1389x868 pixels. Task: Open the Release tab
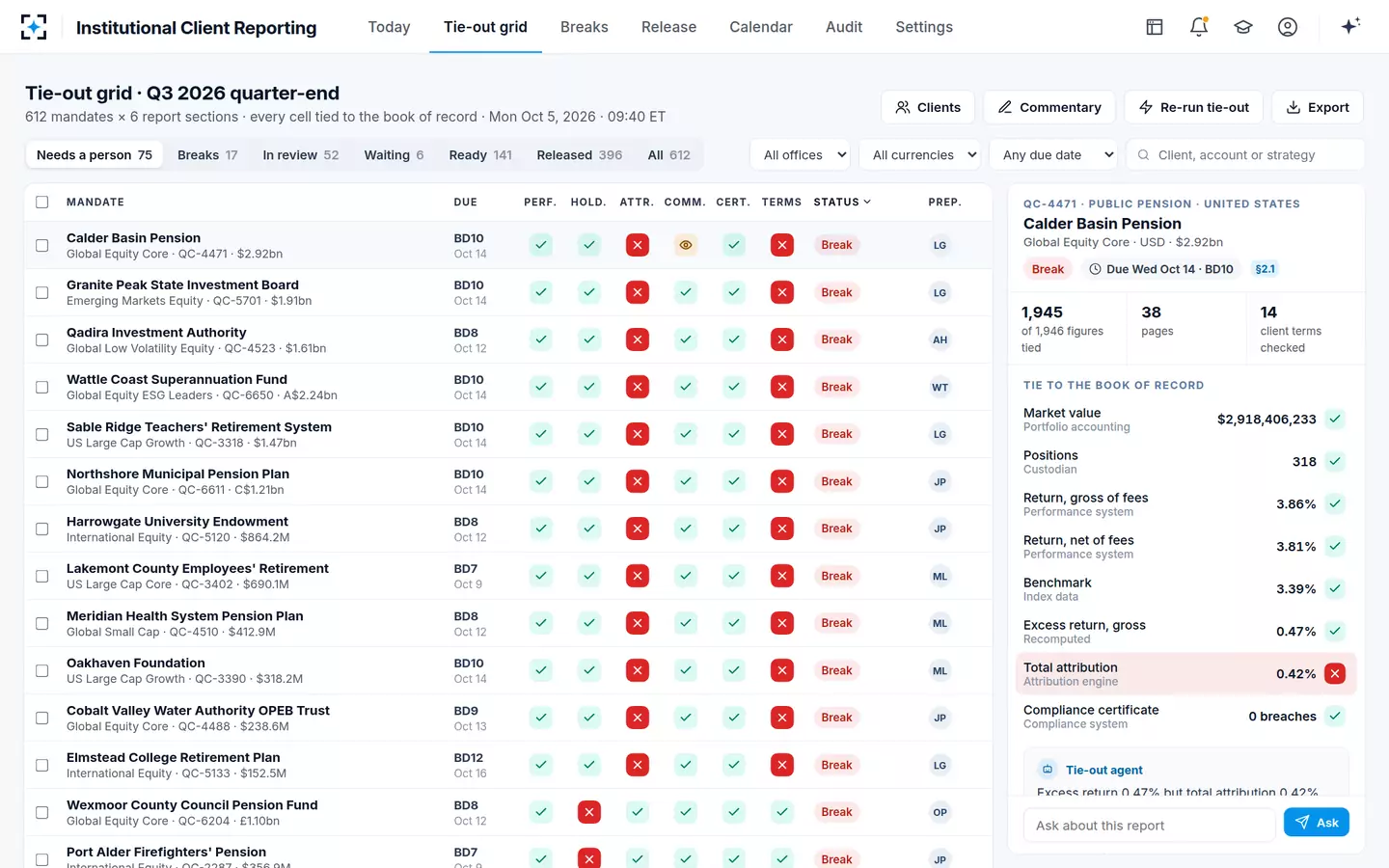tap(668, 27)
